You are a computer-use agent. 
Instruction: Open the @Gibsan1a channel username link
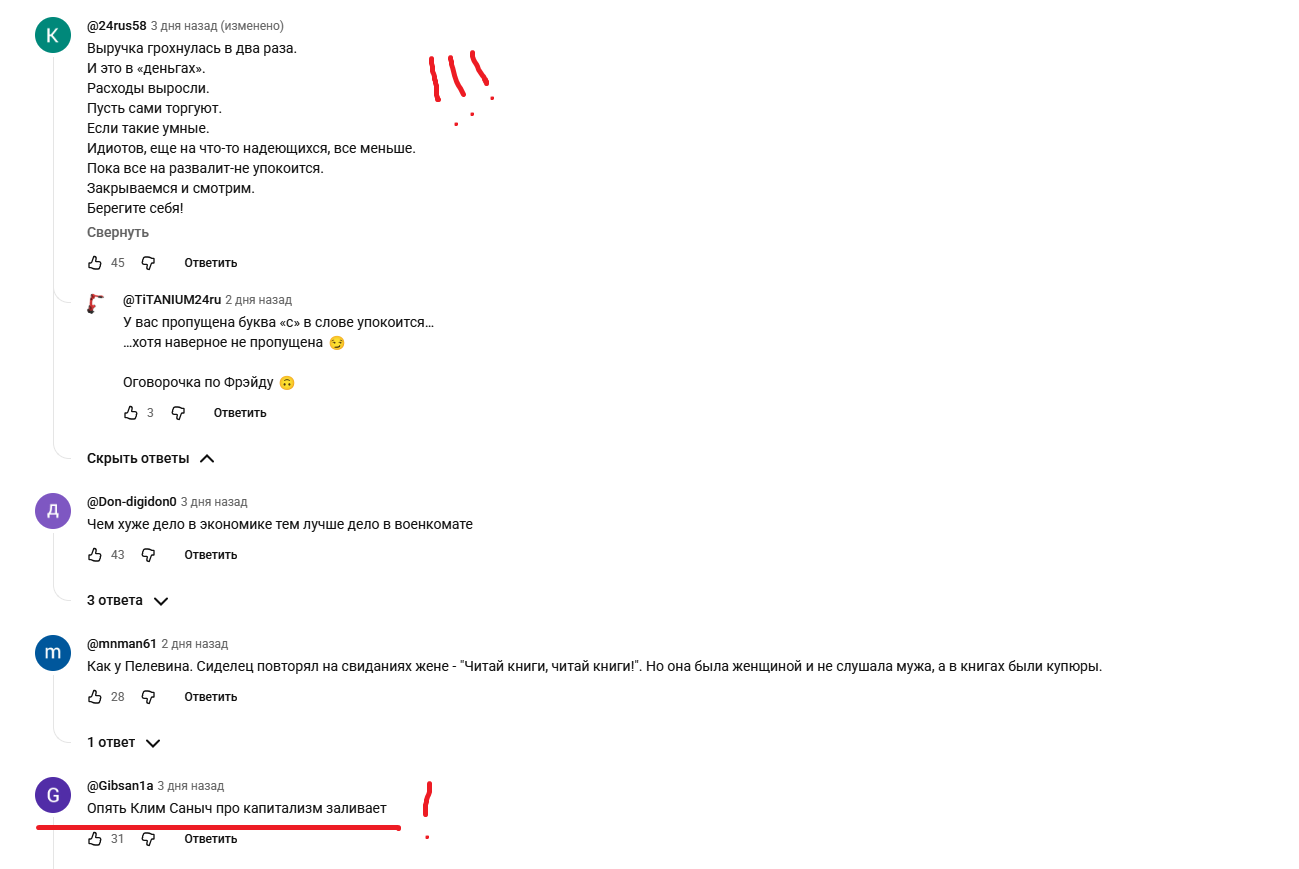click(x=120, y=786)
